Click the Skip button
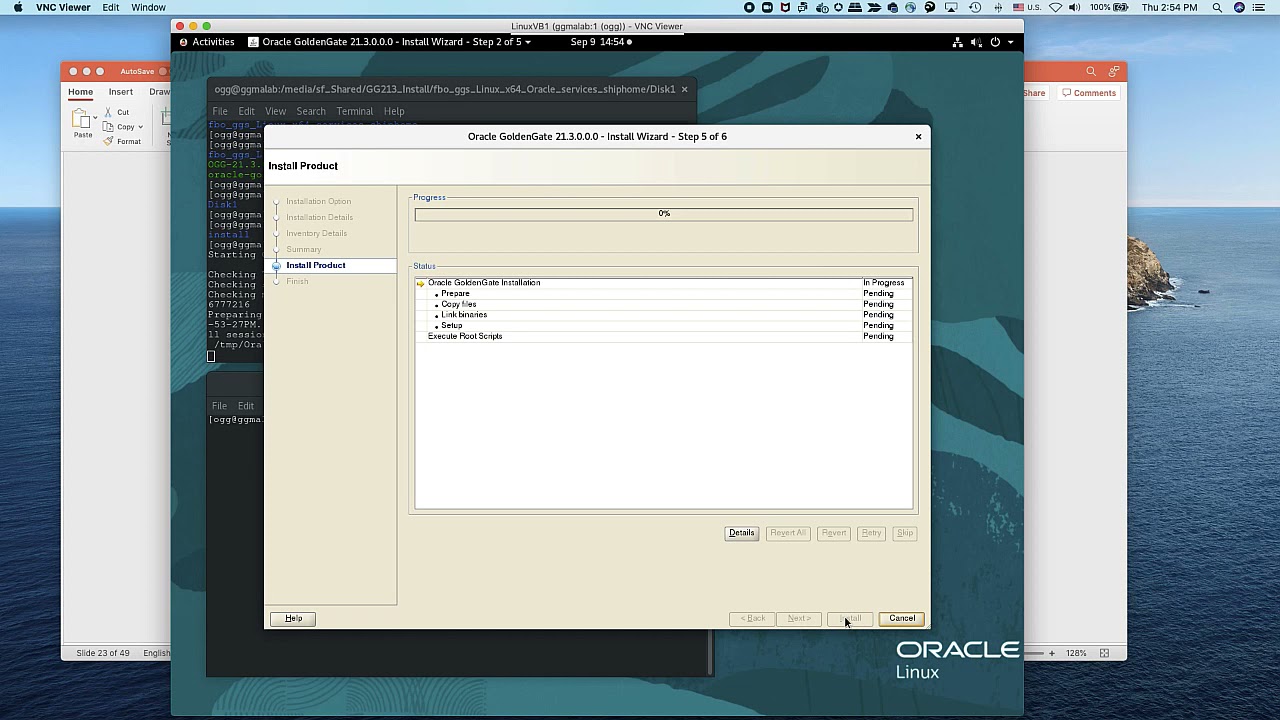1280x720 pixels. (905, 533)
